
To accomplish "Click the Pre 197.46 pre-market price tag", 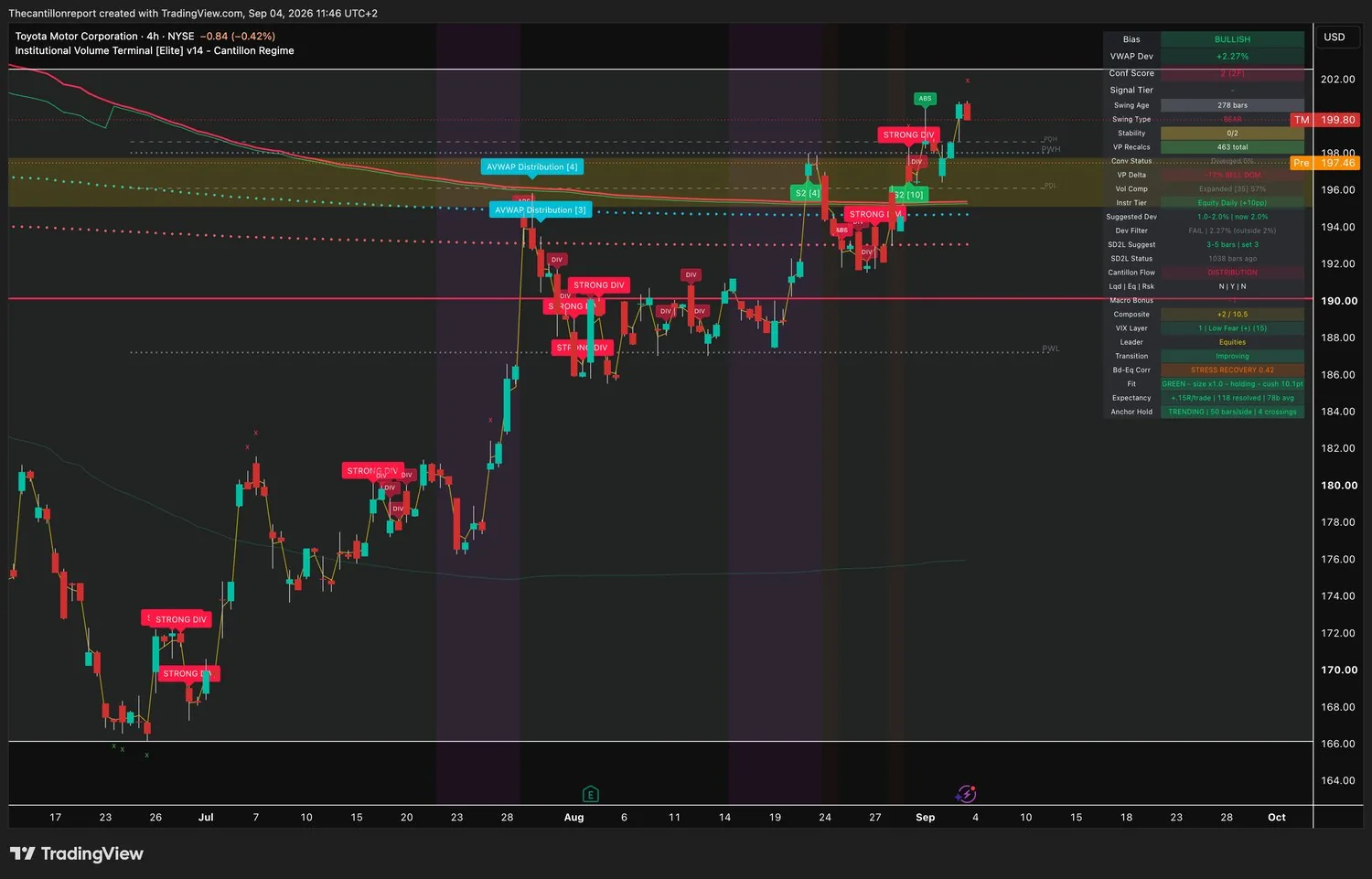I will coord(1324,163).
